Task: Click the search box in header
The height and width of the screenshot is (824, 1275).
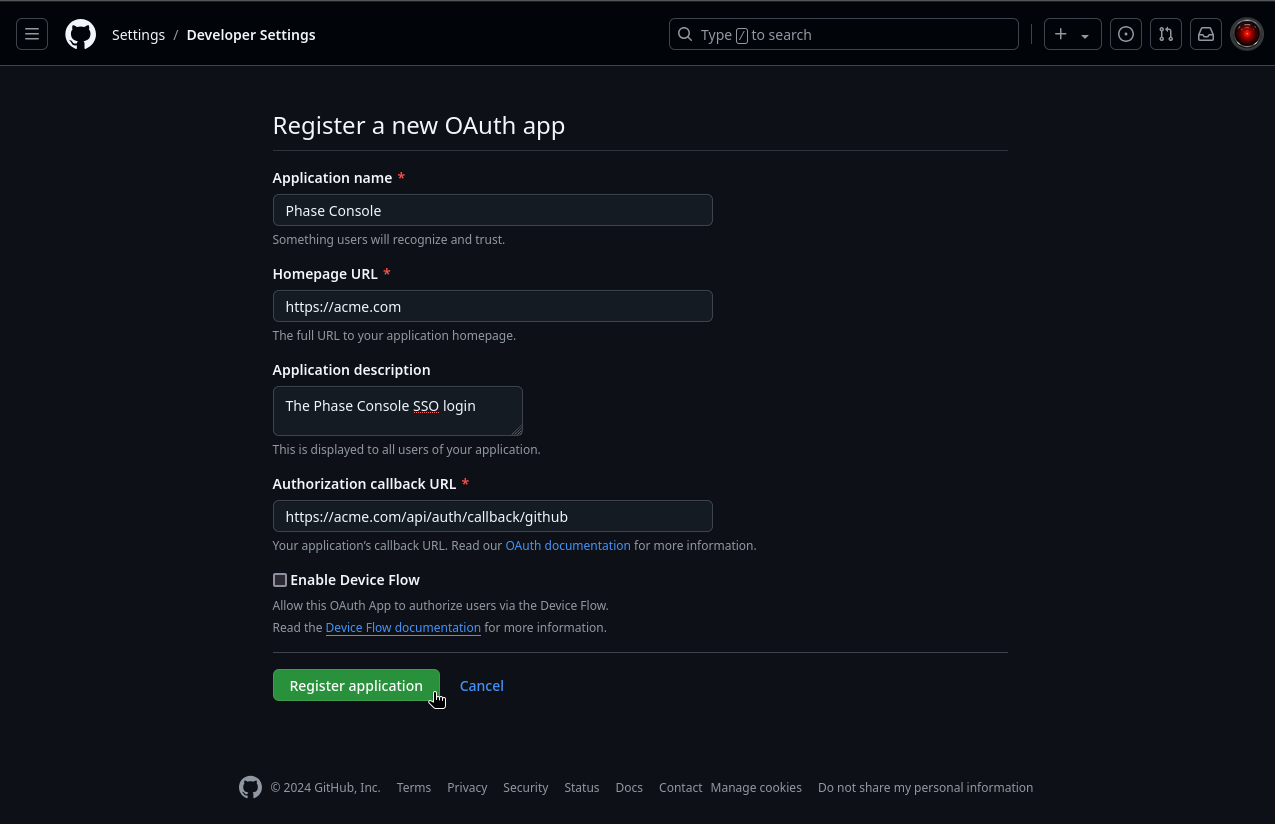Action: coord(843,34)
